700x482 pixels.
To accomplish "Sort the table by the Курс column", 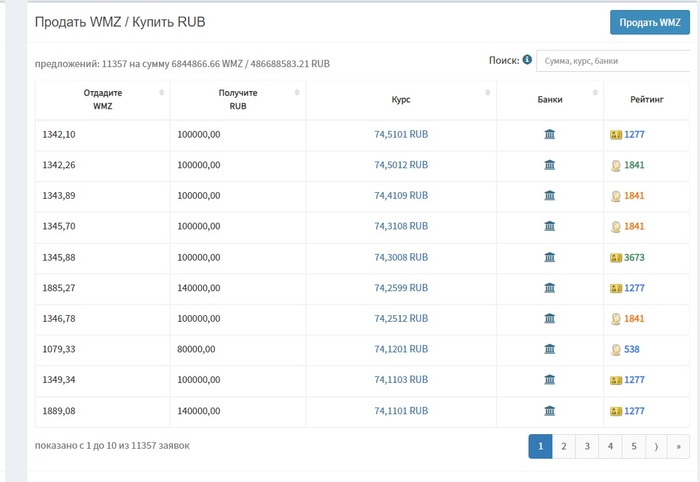I will [x=400, y=99].
